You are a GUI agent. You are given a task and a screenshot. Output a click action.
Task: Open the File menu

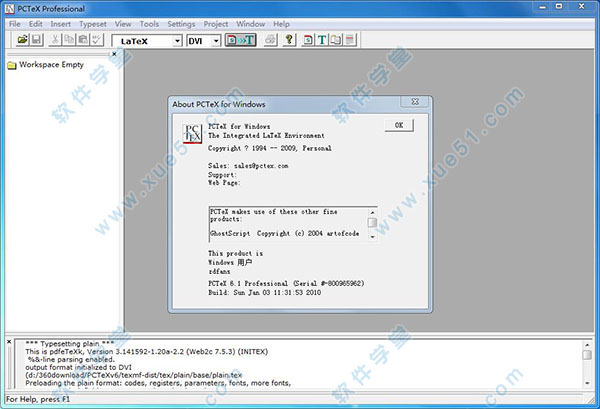15,24
